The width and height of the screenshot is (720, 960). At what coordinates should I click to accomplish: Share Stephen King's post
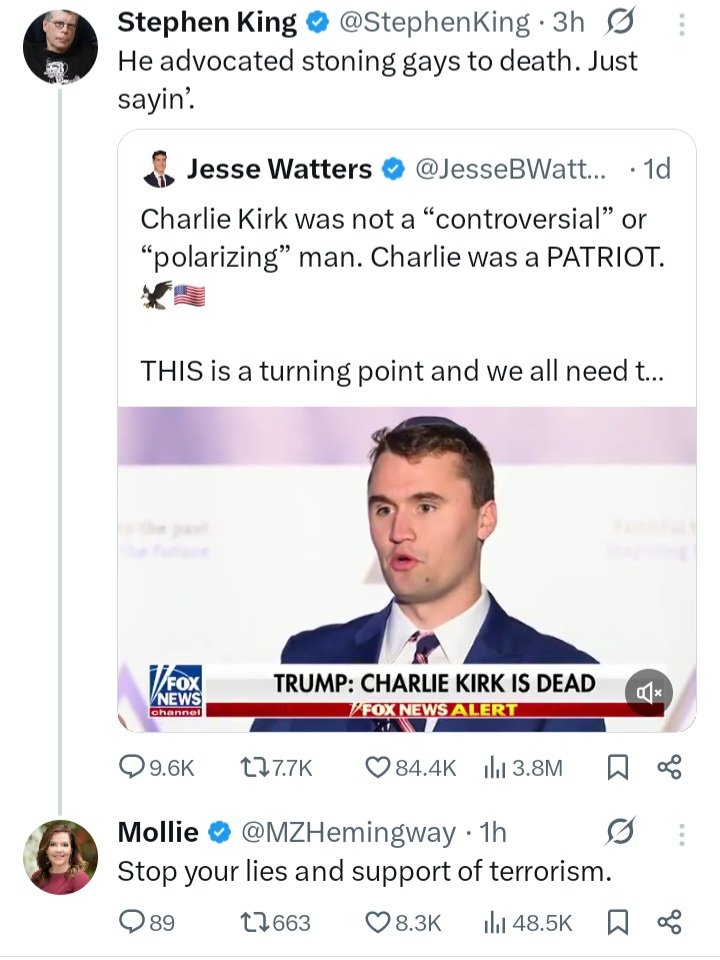point(668,768)
